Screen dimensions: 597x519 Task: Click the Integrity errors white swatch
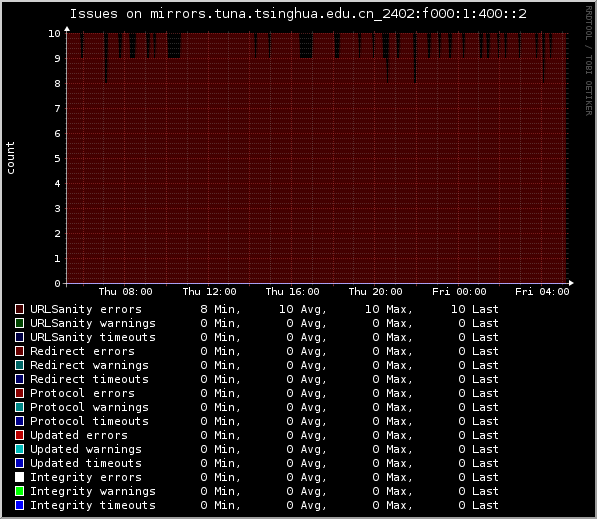pos(19,477)
